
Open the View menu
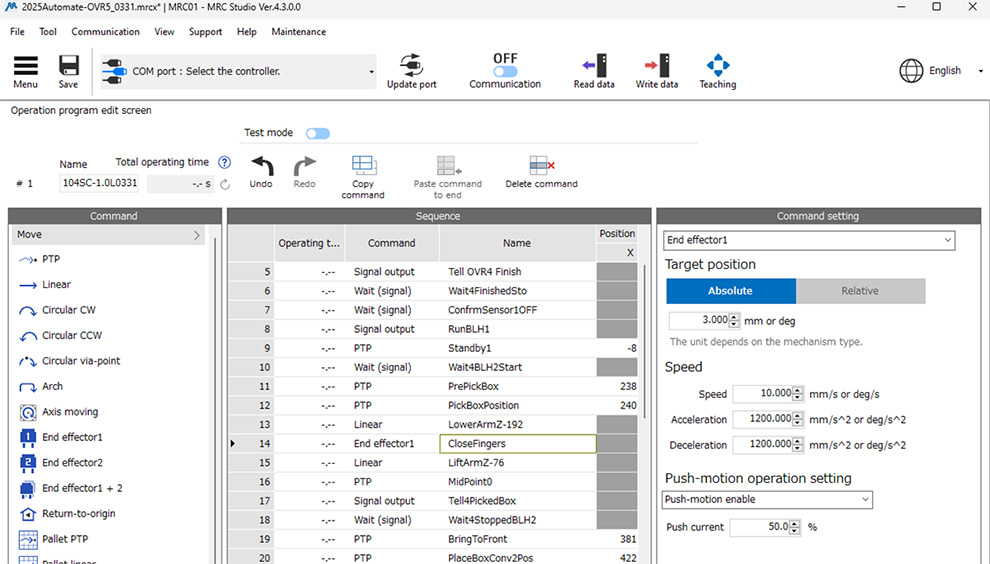164,32
